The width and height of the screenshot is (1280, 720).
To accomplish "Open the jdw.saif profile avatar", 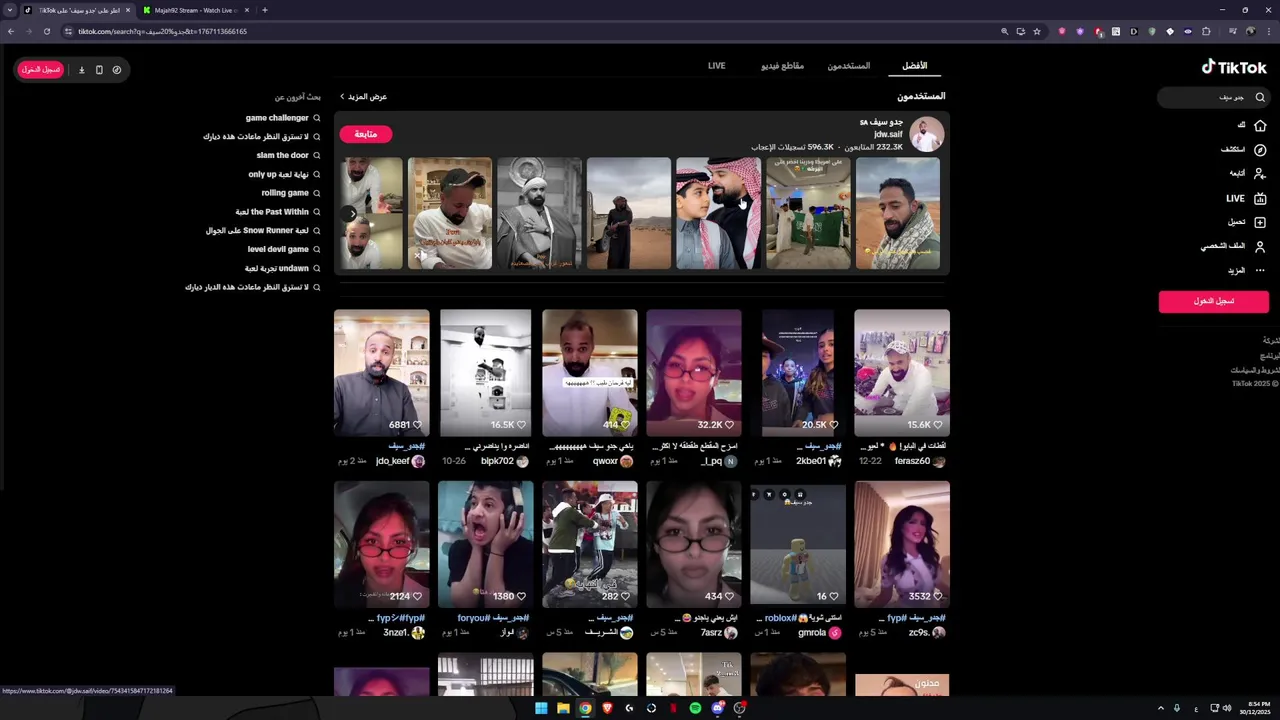I will (927, 134).
